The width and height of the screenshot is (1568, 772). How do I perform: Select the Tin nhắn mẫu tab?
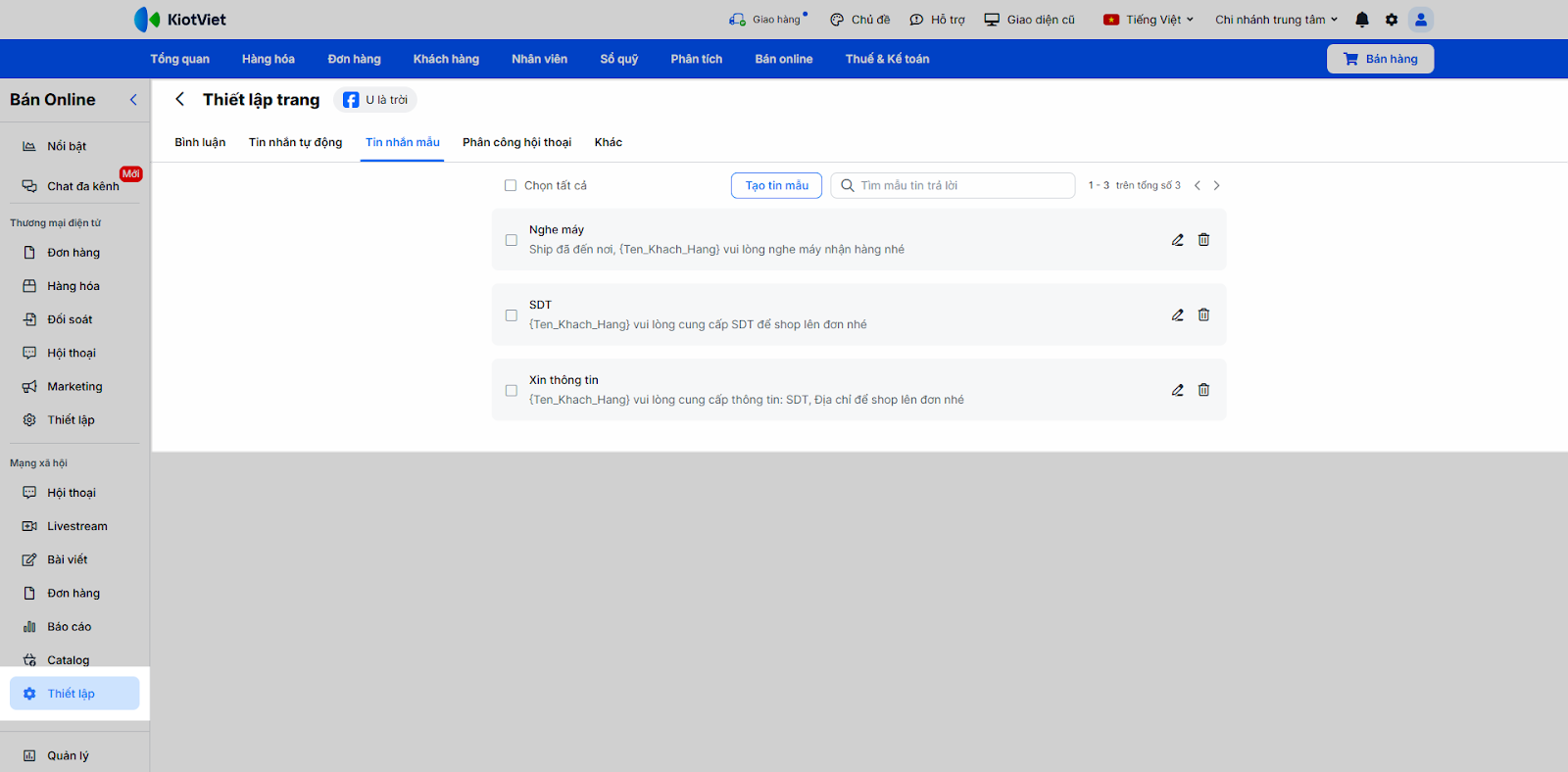coord(403,142)
